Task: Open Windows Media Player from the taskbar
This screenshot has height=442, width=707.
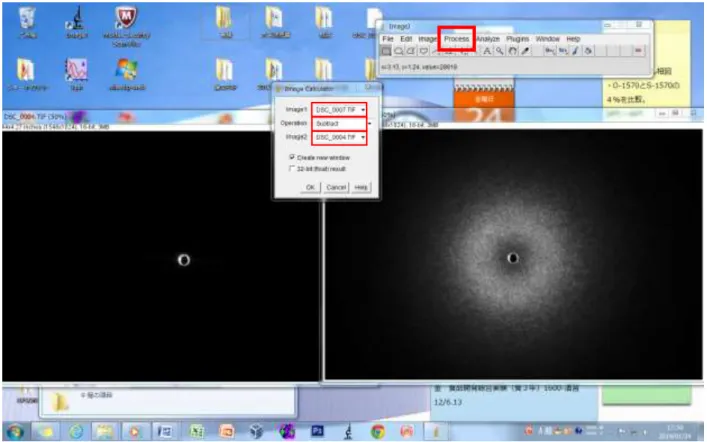Action: pos(134,433)
